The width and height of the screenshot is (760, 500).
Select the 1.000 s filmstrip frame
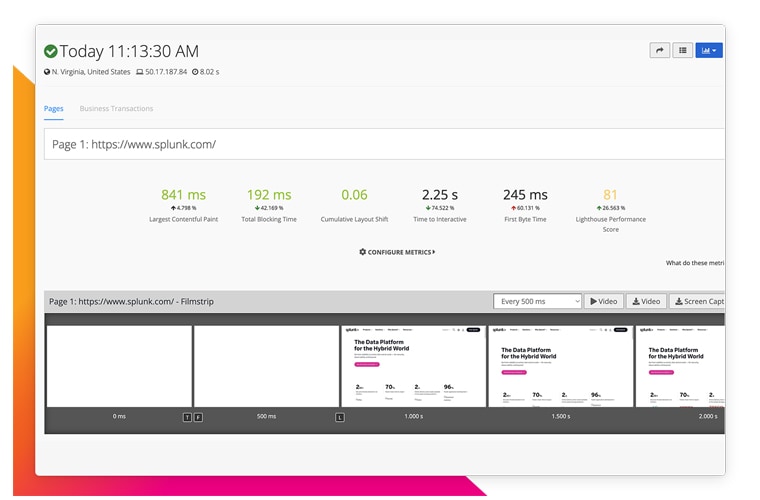(x=413, y=366)
